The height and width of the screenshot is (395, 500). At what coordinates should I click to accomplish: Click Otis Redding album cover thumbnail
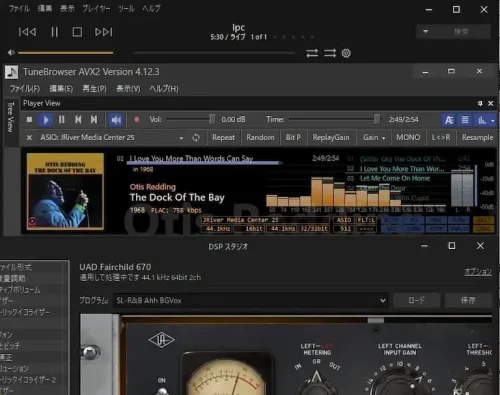pyautogui.click(x=65, y=191)
